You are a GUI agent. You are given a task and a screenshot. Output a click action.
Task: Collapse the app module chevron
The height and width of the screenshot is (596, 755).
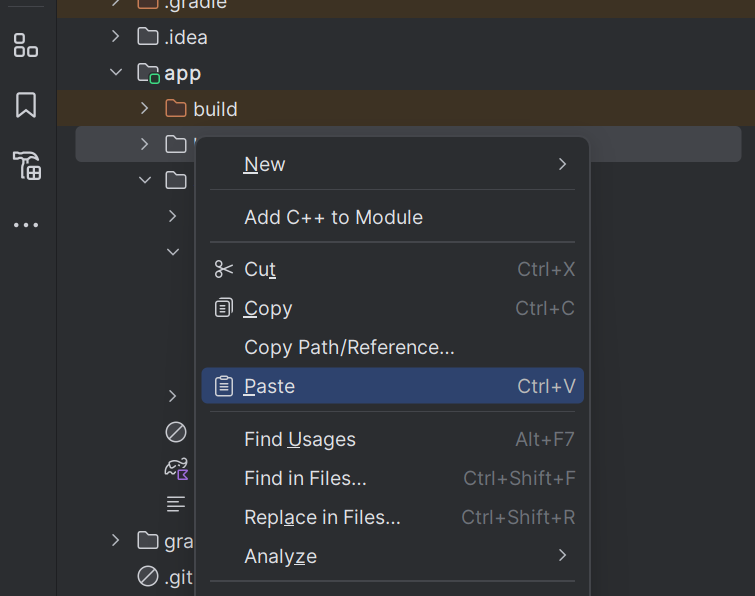click(x=116, y=73)
